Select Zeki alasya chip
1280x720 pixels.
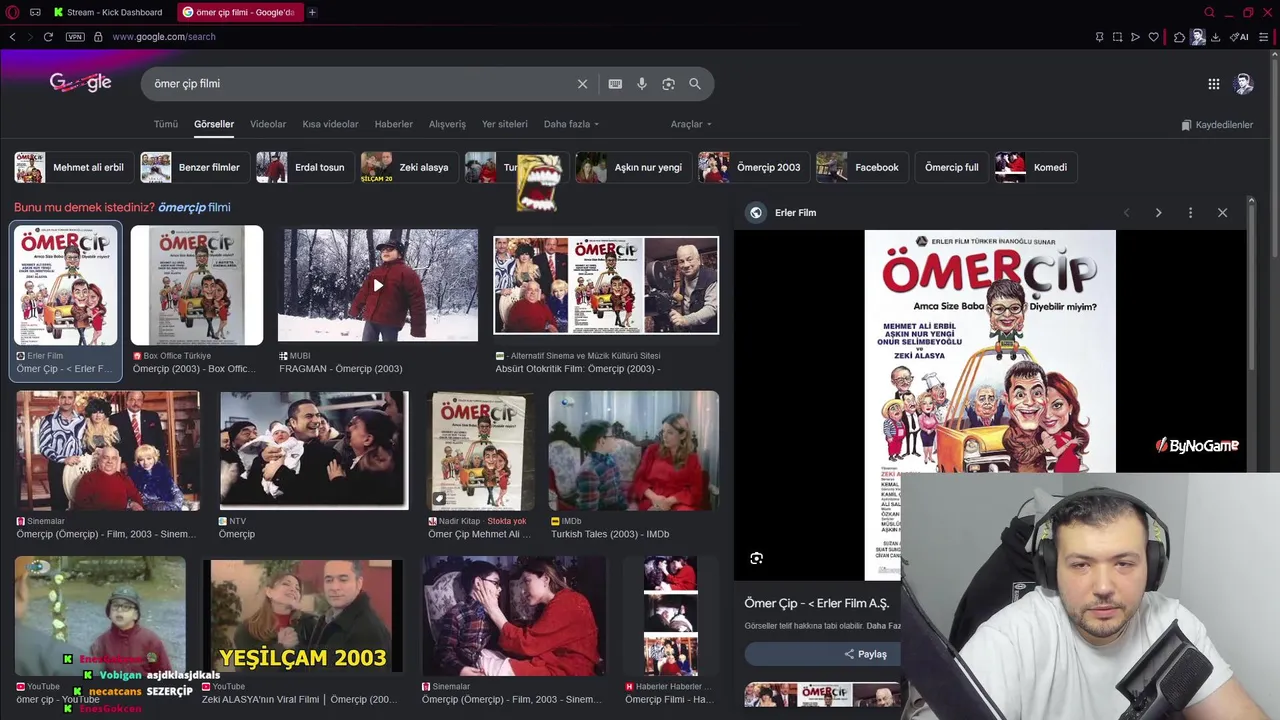(x=408, y=167)
